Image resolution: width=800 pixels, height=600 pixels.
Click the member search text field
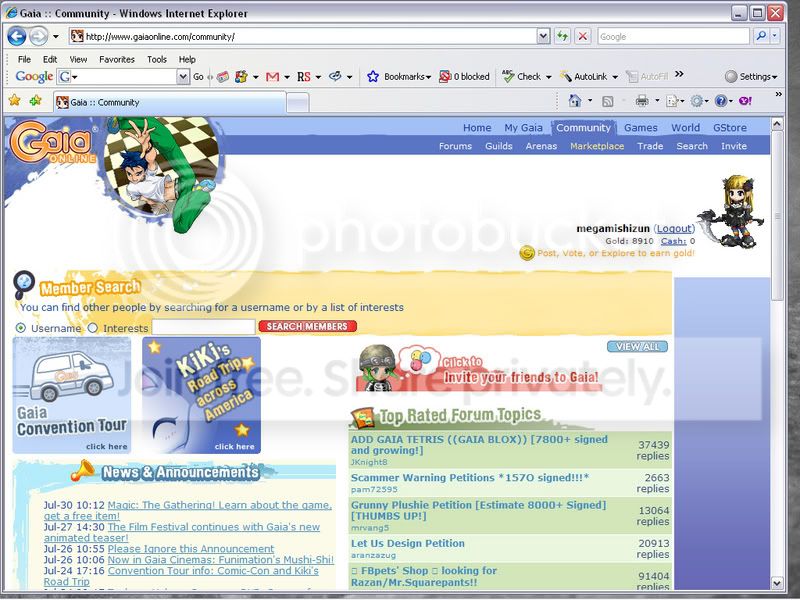coord(204,327)
